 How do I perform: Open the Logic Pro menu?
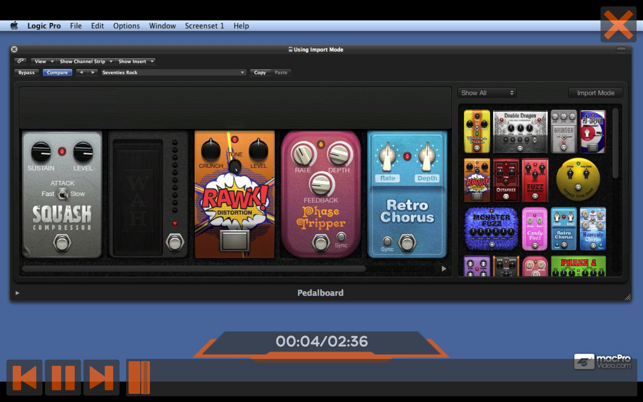[x=44, y=26]
